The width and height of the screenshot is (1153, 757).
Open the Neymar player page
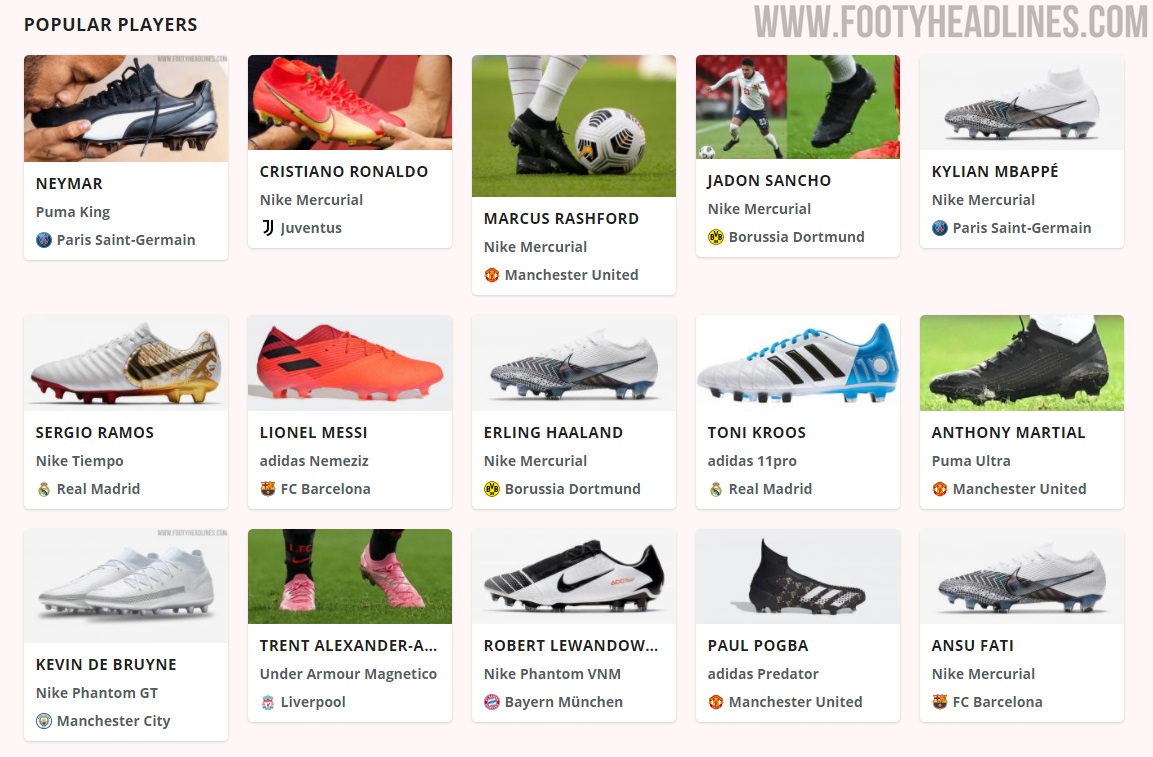point(71,183)
